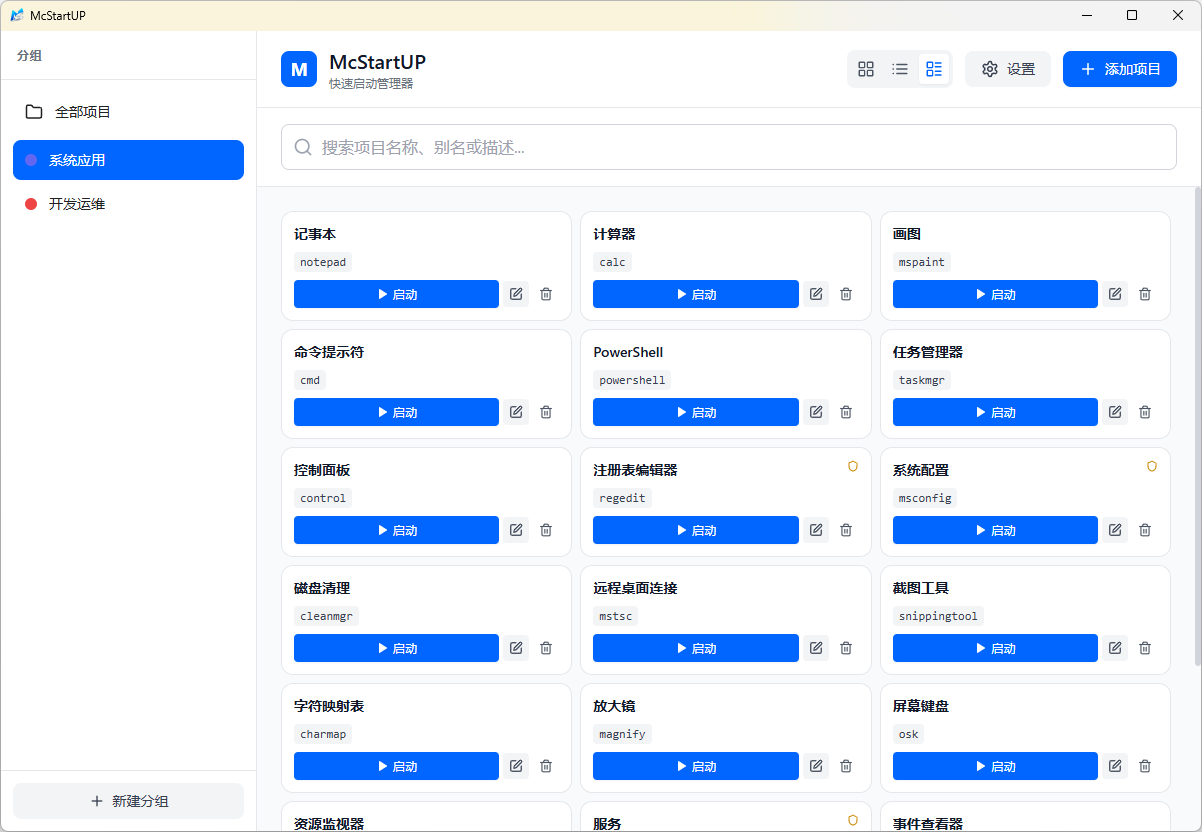The height and width of the screenshot is (832, 1202).
Task: Delete the 系统配置 item
Action: click(x=1145, y=530)
